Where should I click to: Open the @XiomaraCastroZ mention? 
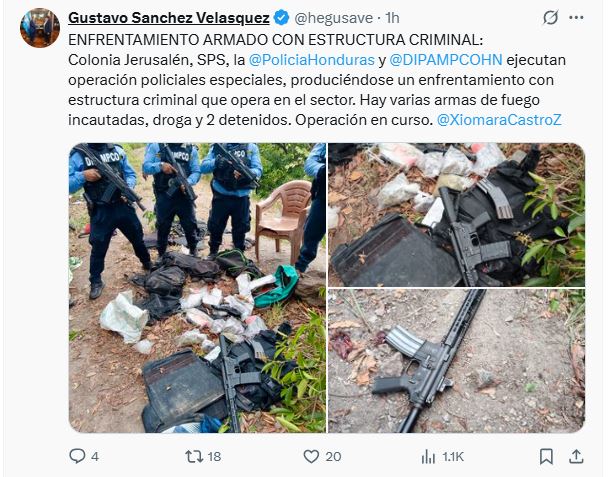click(499, 120)
